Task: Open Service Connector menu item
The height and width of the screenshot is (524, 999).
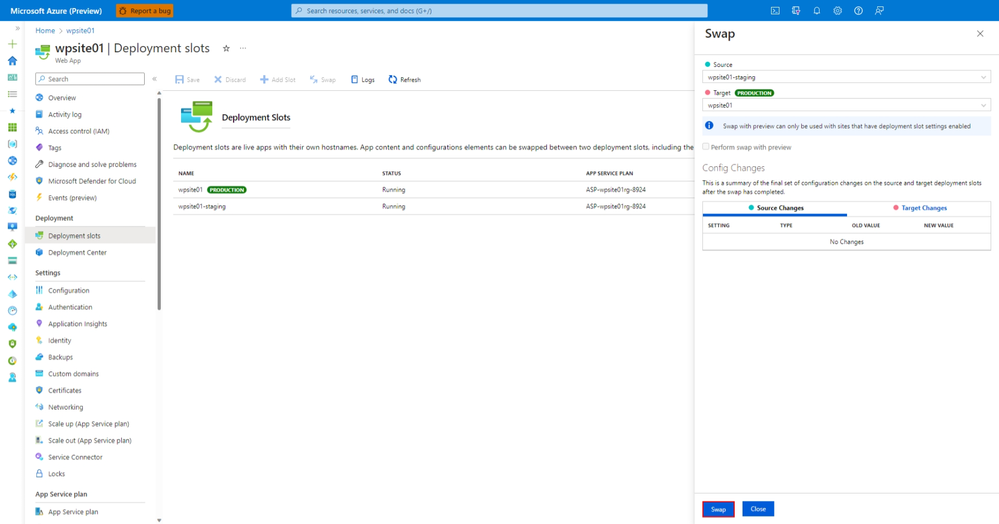Action: (x=75, y=457)
